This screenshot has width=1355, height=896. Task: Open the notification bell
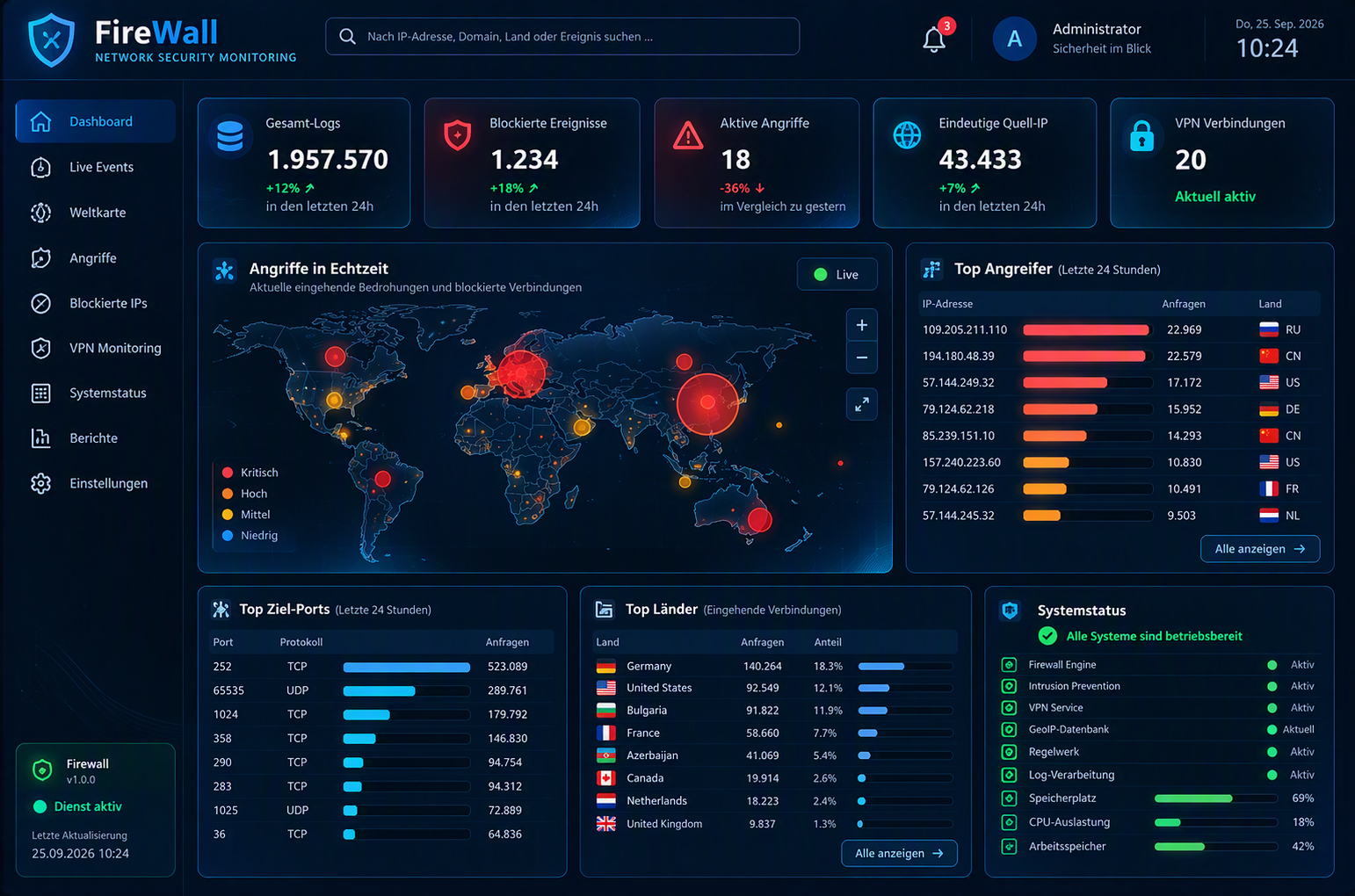point(934,40)
